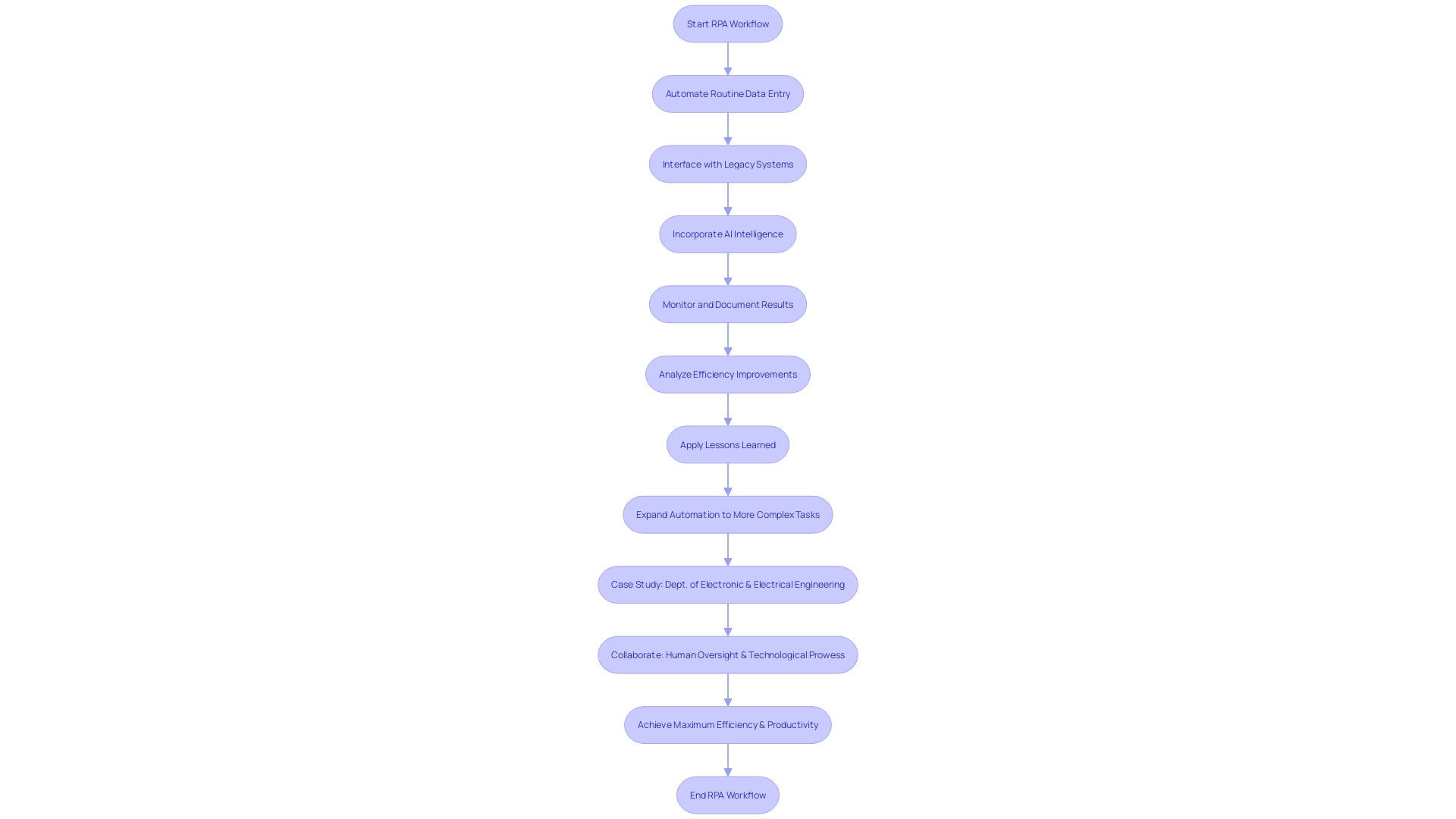The width and height of the screenshot is (1456, 819).
Task: Expand the Collaborate Human Oversight node options
Action: click(727, 654)
